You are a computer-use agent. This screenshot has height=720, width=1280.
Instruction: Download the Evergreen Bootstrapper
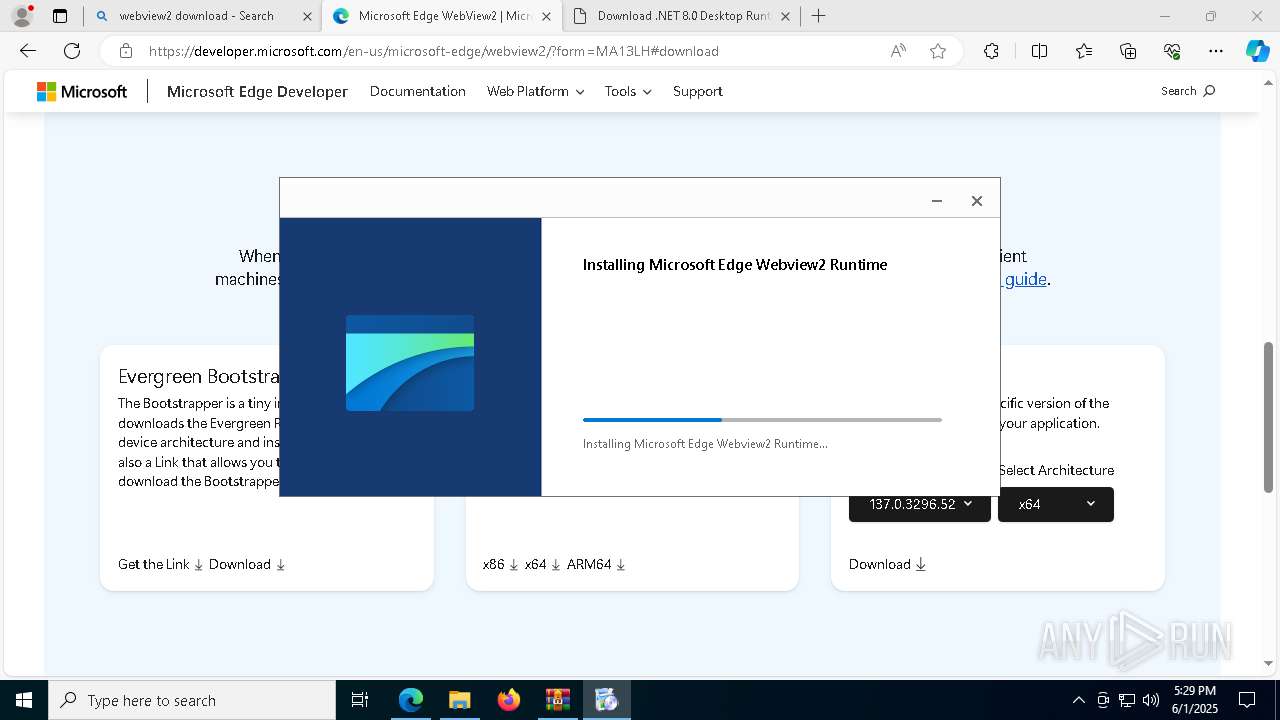click(247, 564)
